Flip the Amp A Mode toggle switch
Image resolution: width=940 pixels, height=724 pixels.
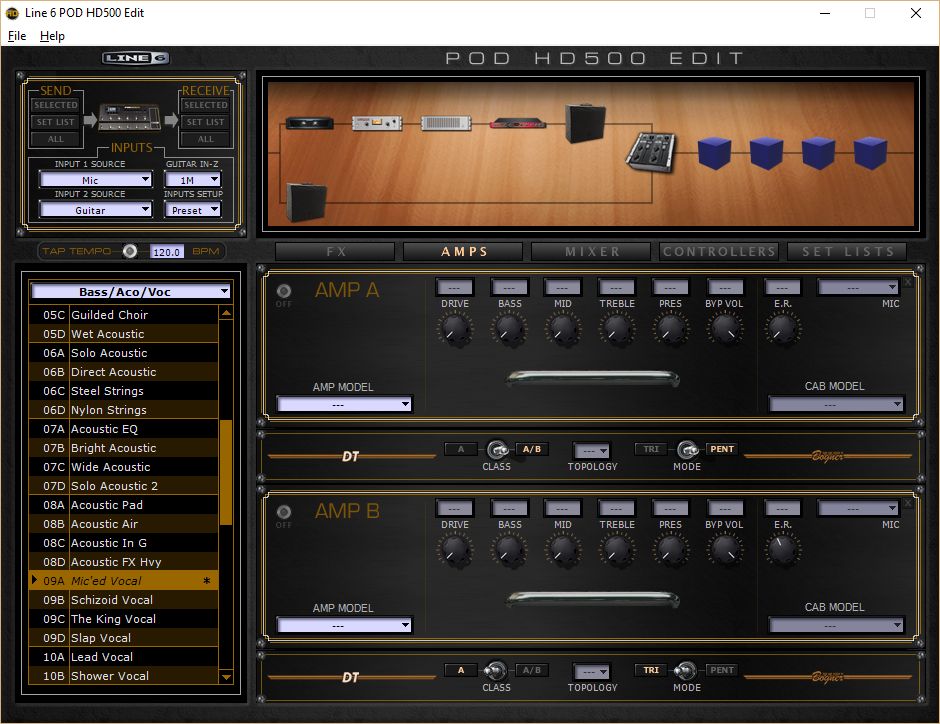(x=687, y=449)
